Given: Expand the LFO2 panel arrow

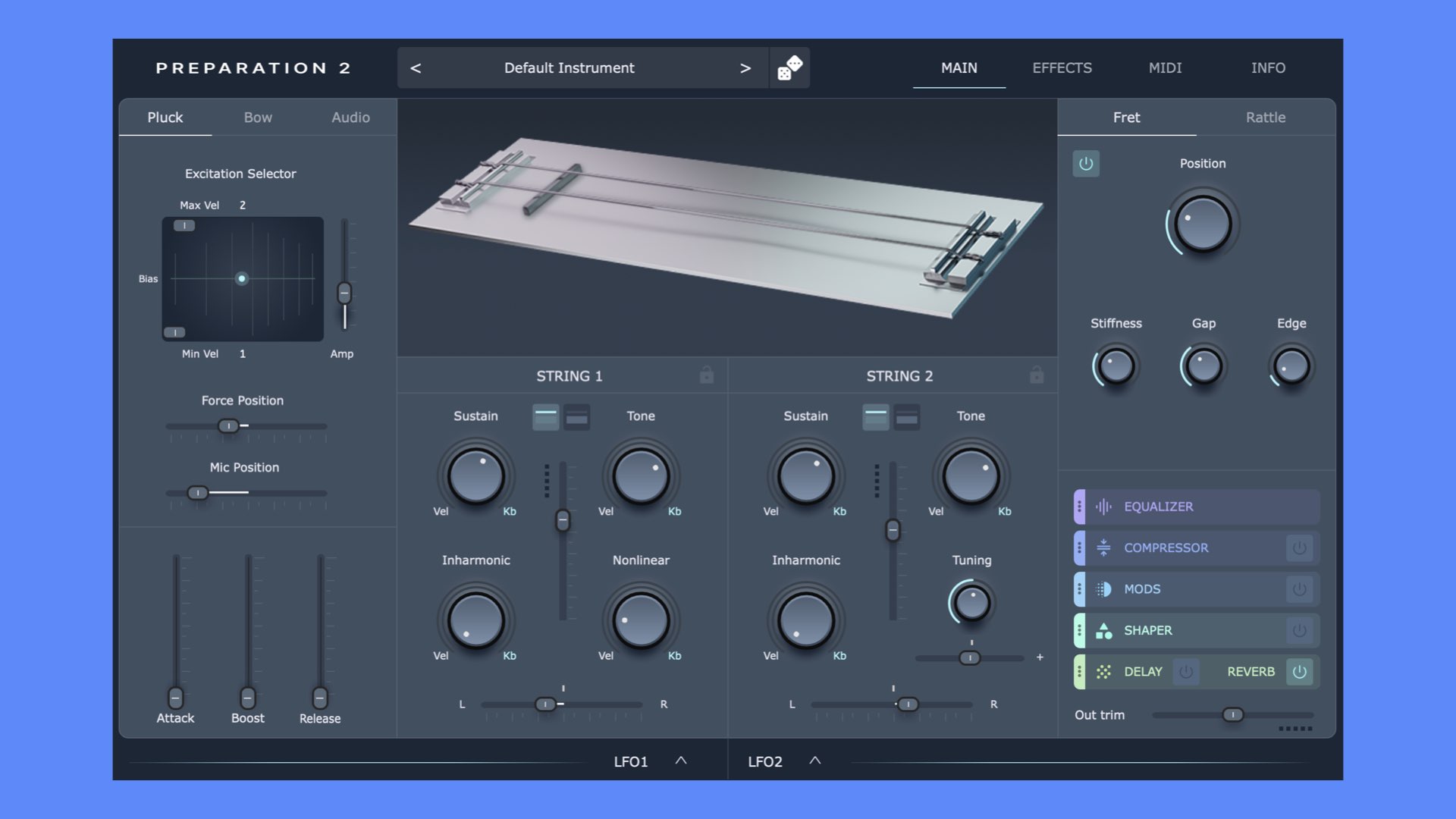Looking at the screenshot, I should coord(815,761).
